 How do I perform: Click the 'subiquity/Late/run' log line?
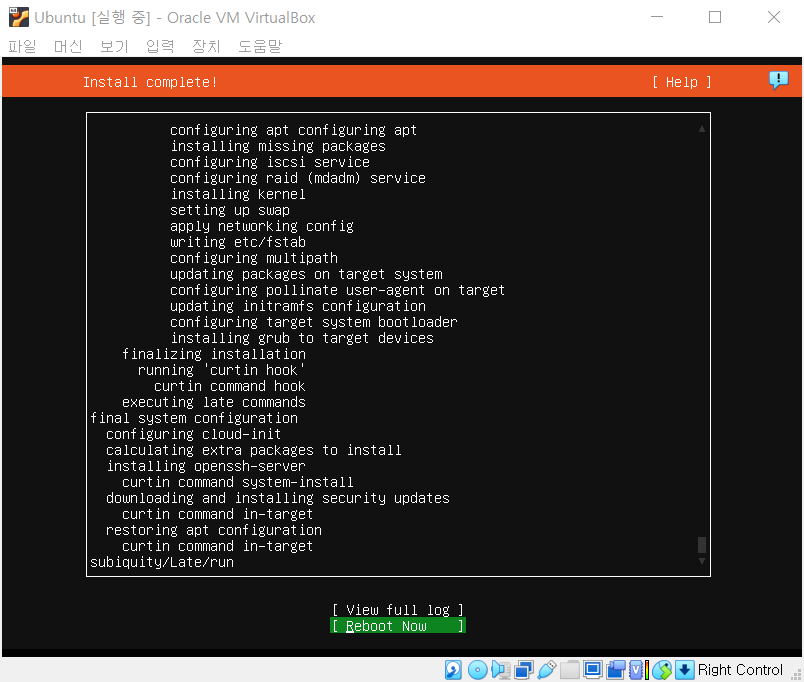pos(162,562)
